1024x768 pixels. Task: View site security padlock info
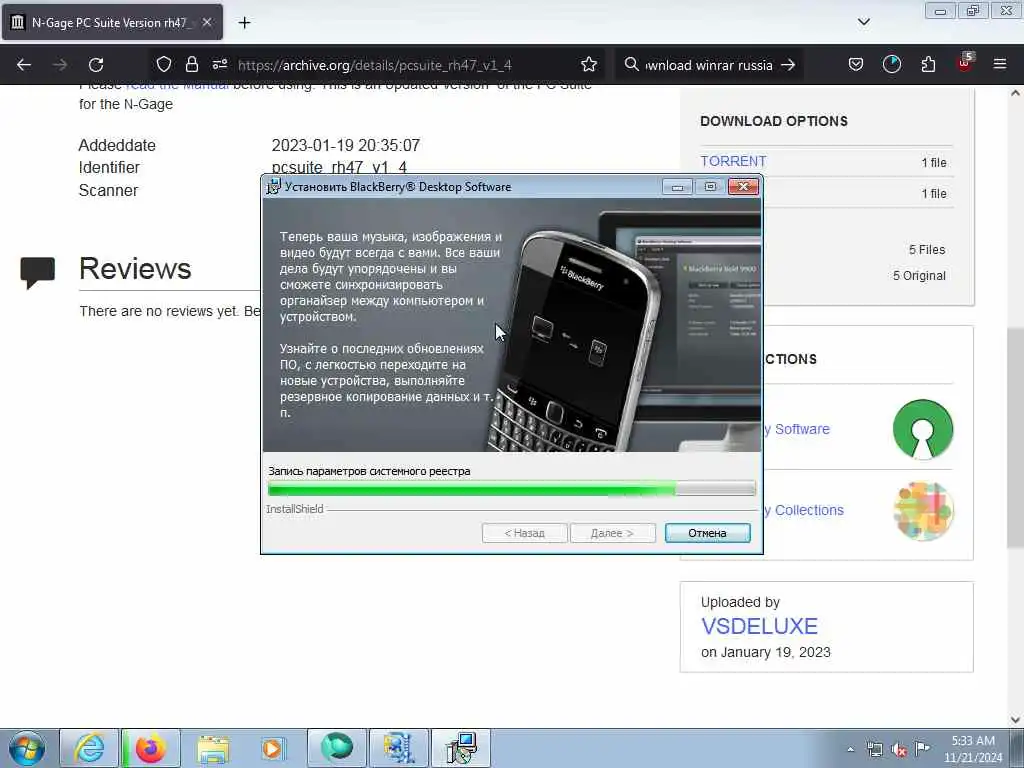[x=191, y=64]
